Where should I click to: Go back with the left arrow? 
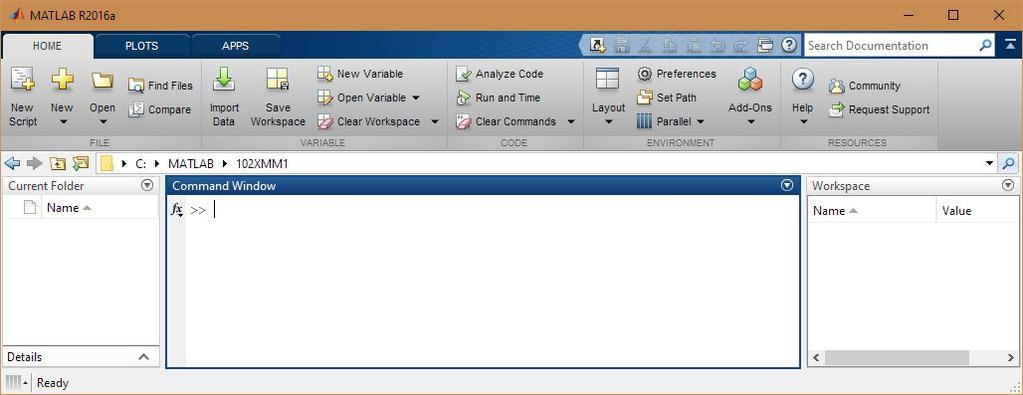pyautogui.click(x=12, y=163)
